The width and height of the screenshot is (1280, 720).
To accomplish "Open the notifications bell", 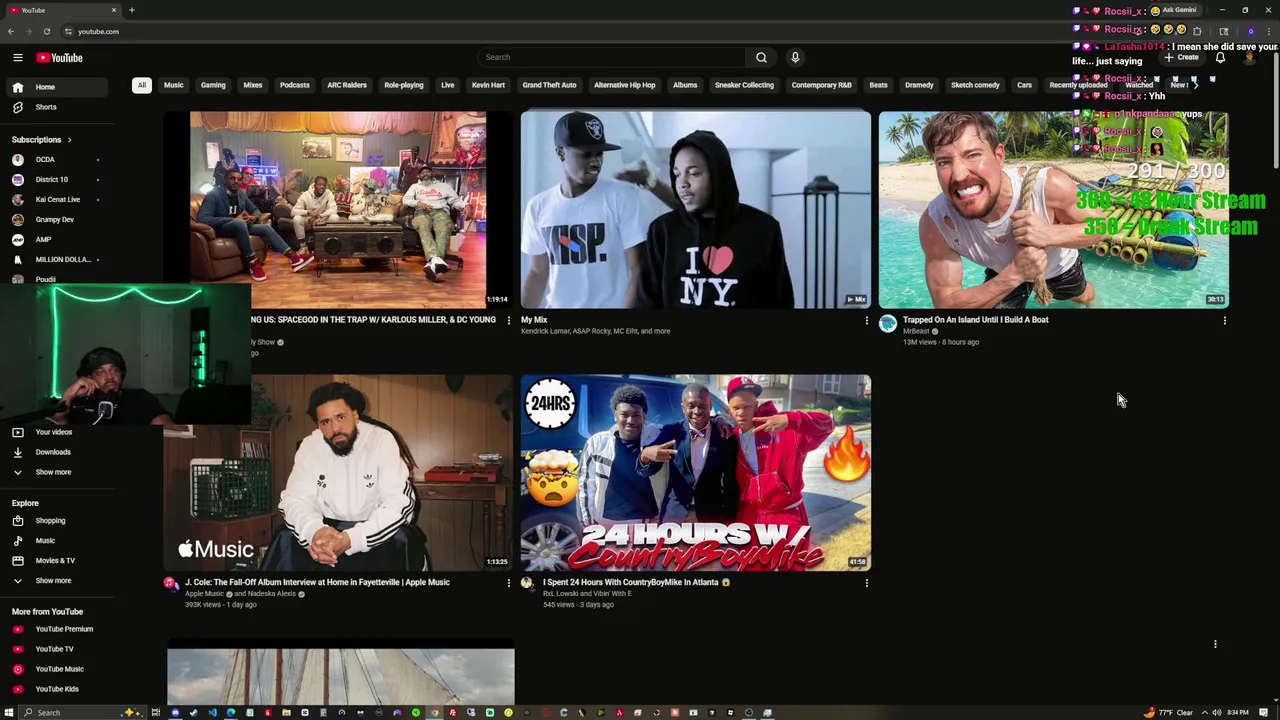I will point(1220,57).
